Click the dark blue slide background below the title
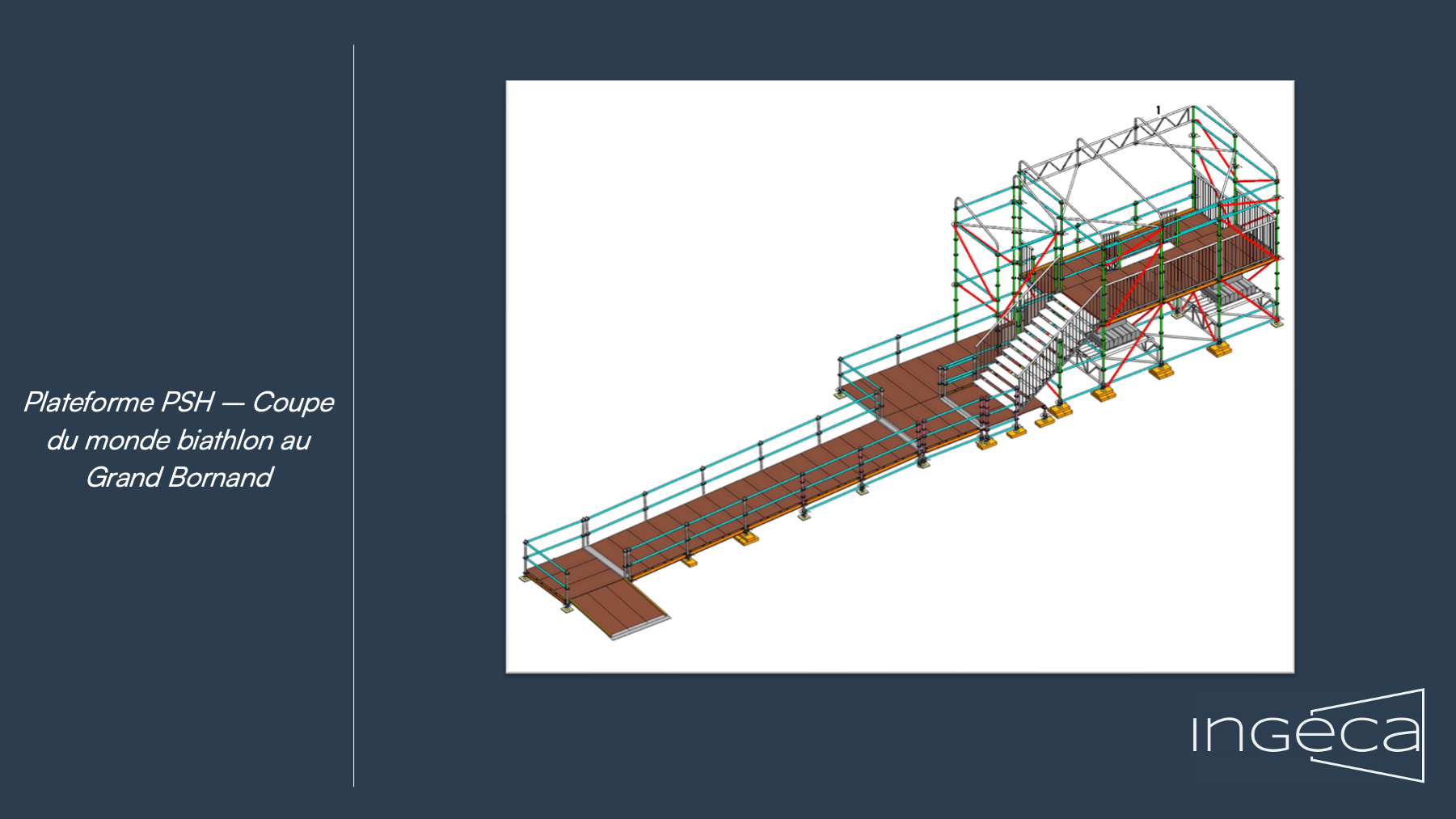Image resolution: width=1456 pixels, height=819 pixels. (178, 647)
